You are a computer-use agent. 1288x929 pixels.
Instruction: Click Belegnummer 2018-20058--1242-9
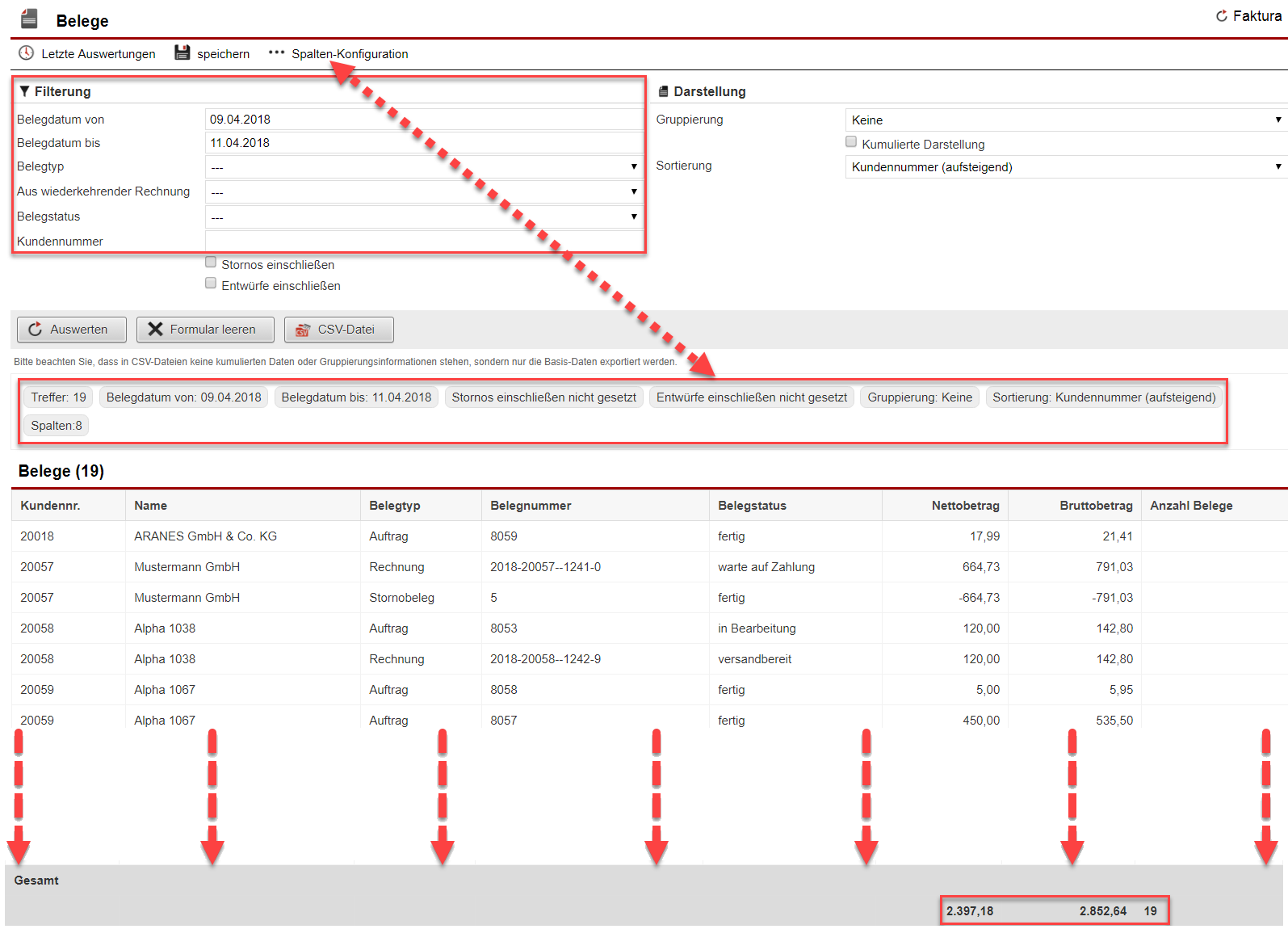click(546, 659)
